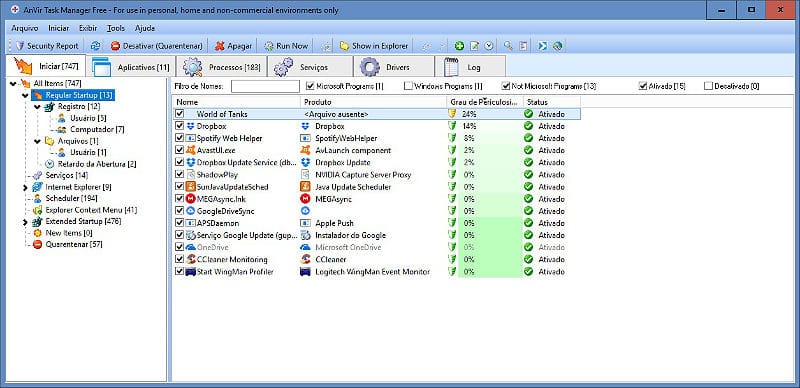Switch to the Processos [183] tab
This screenshot has width=800, height=388.
(221, 67)
